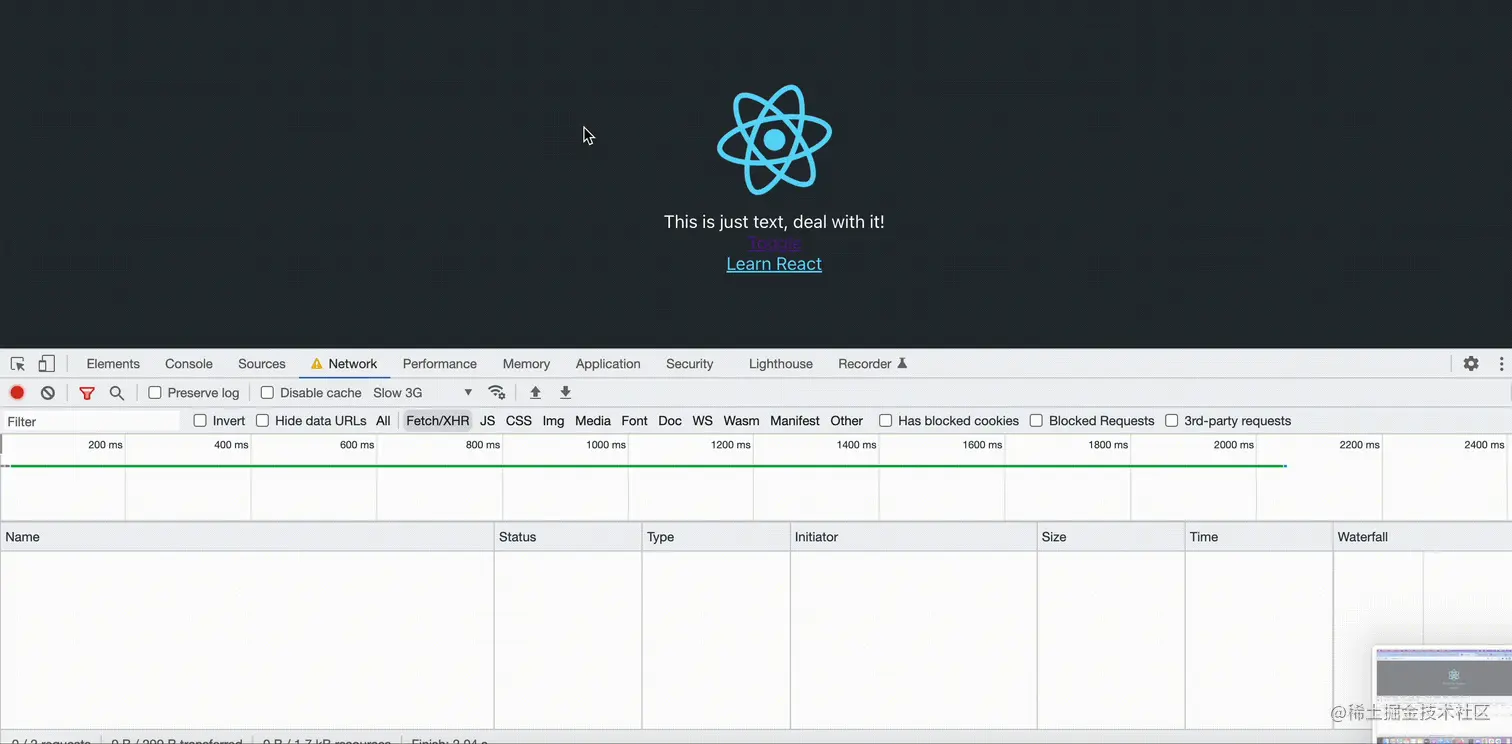Click the 1000 ms timeline marker

(606, 445)
